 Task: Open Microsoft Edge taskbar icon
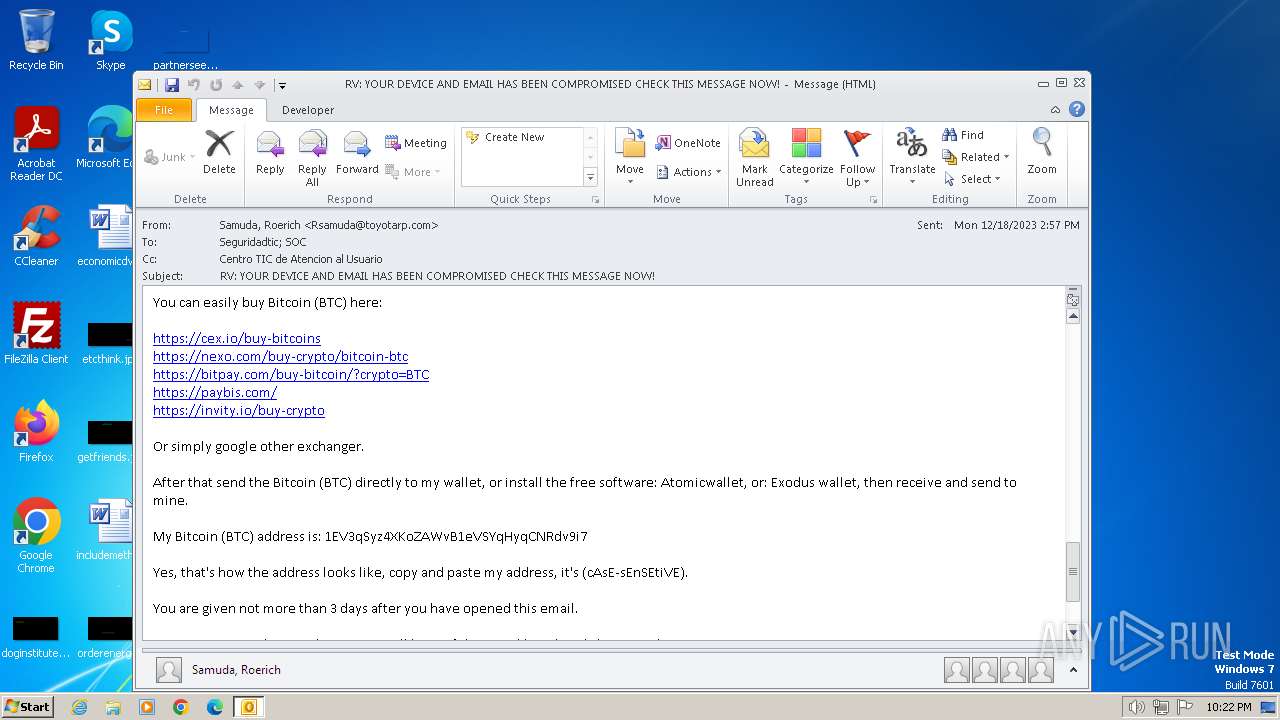[214, 707]
